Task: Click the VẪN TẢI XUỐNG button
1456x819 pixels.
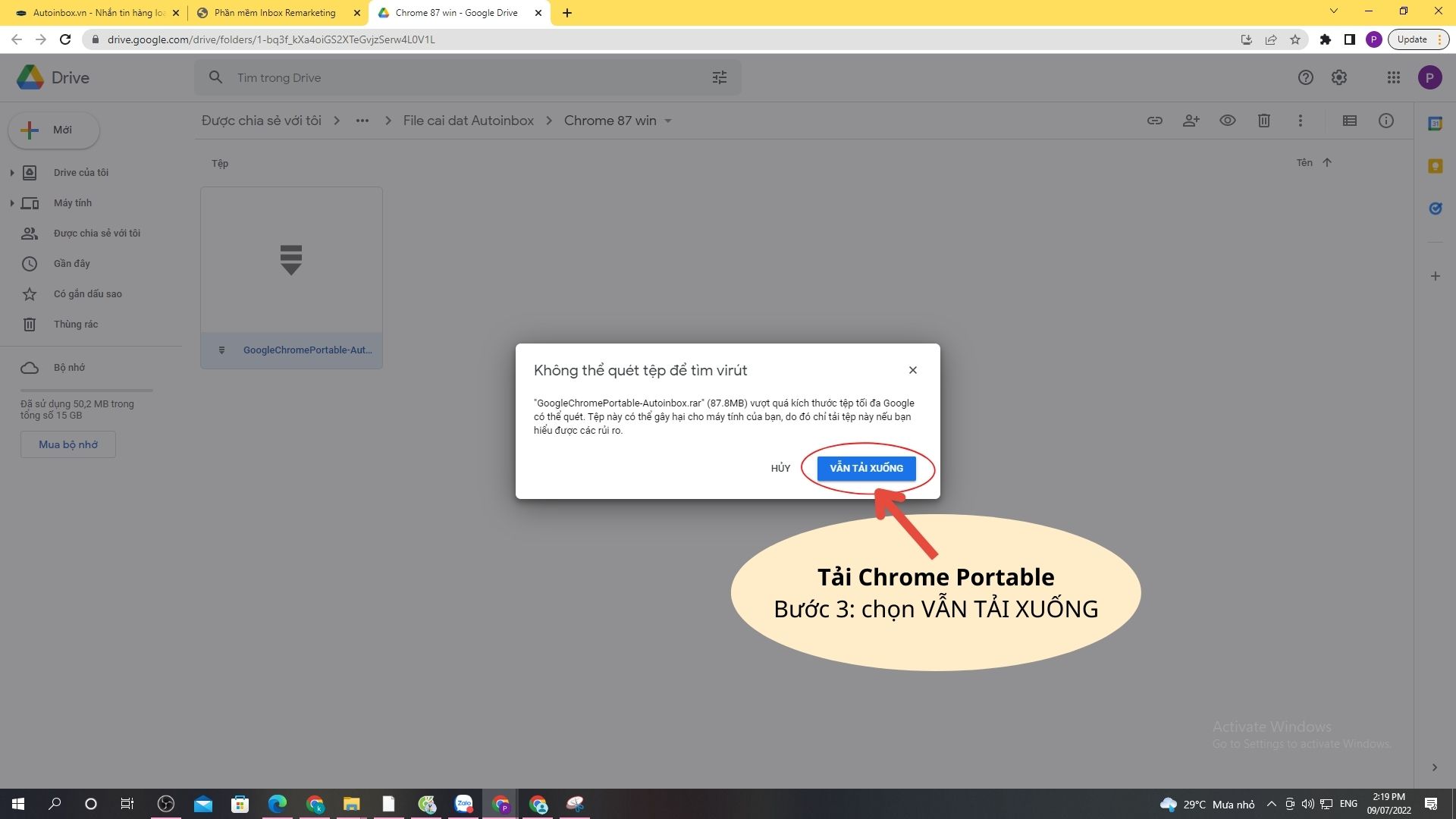Action: (866, 469)
